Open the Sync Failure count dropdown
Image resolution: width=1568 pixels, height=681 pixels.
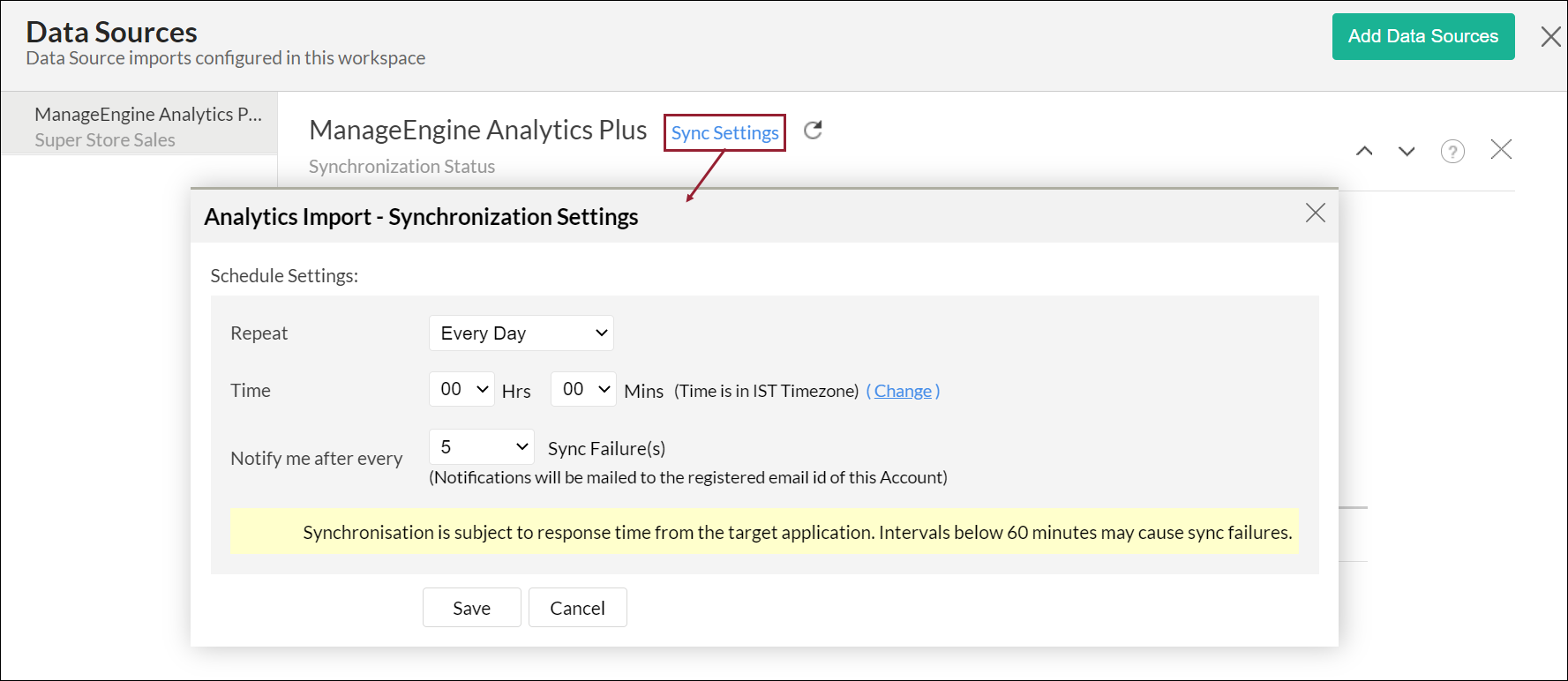click(x=482, y=447)
